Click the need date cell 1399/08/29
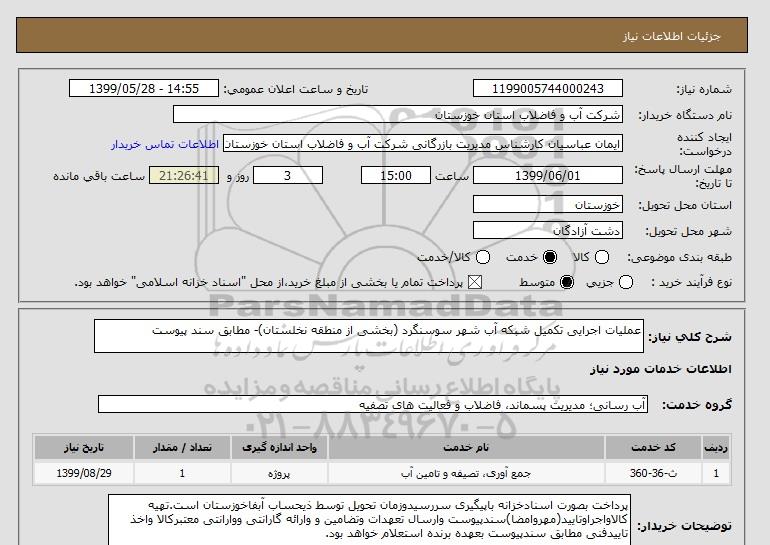 point(84,473)
